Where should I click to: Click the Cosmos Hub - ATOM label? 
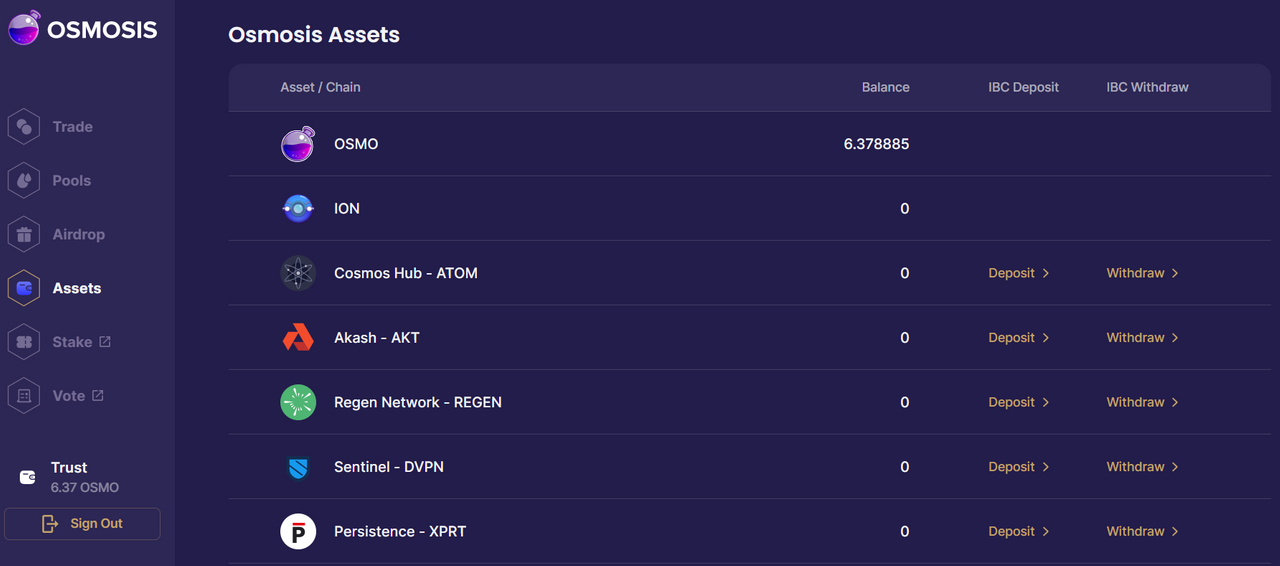coord(406,273)
